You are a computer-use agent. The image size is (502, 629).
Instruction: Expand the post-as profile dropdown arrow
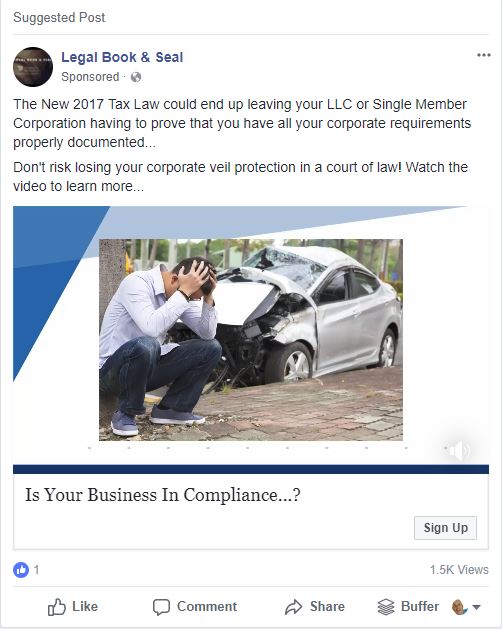click(x=476, y=607)
